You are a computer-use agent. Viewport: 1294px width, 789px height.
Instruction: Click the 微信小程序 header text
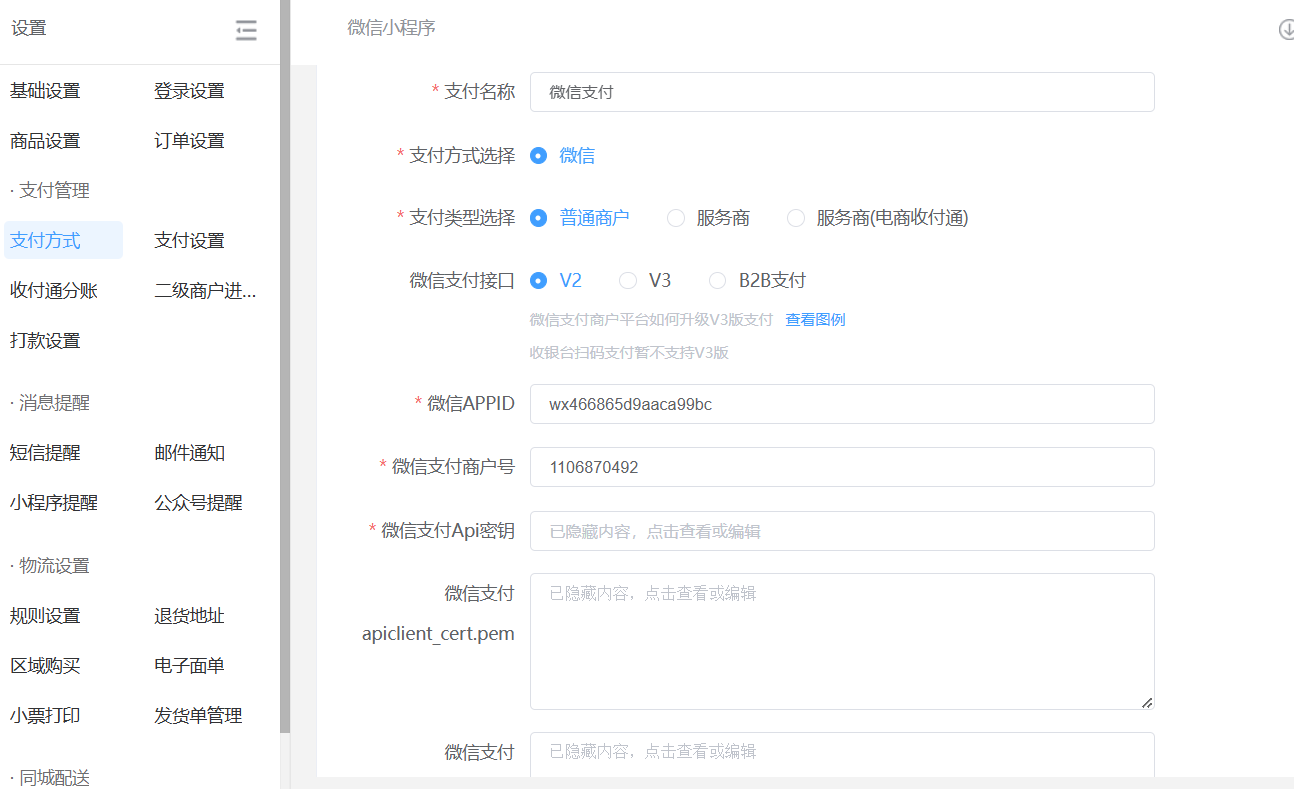click(392, 28)
